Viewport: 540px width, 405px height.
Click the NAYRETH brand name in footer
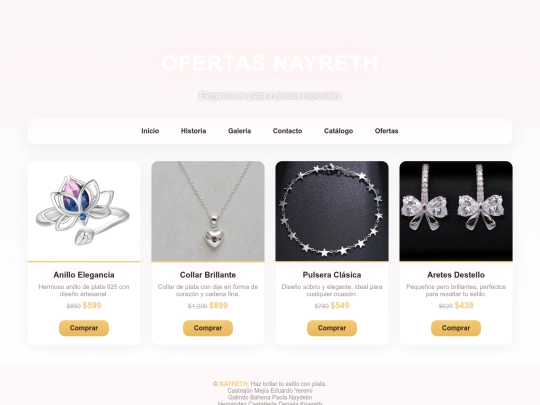(x=233, y=384)
